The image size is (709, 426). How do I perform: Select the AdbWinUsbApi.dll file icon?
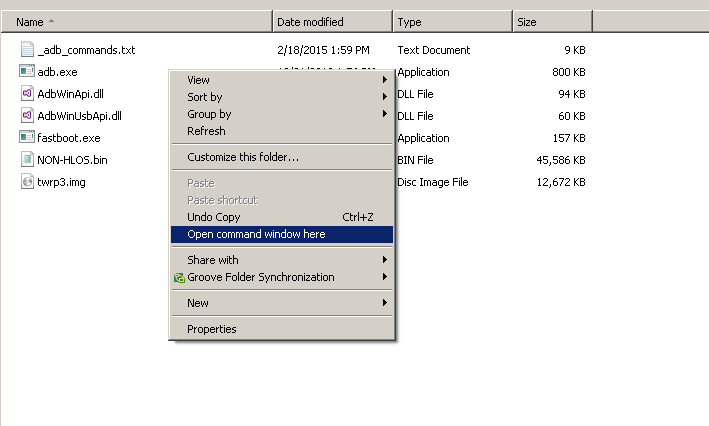pyautogui.click(x=28, y=116)
